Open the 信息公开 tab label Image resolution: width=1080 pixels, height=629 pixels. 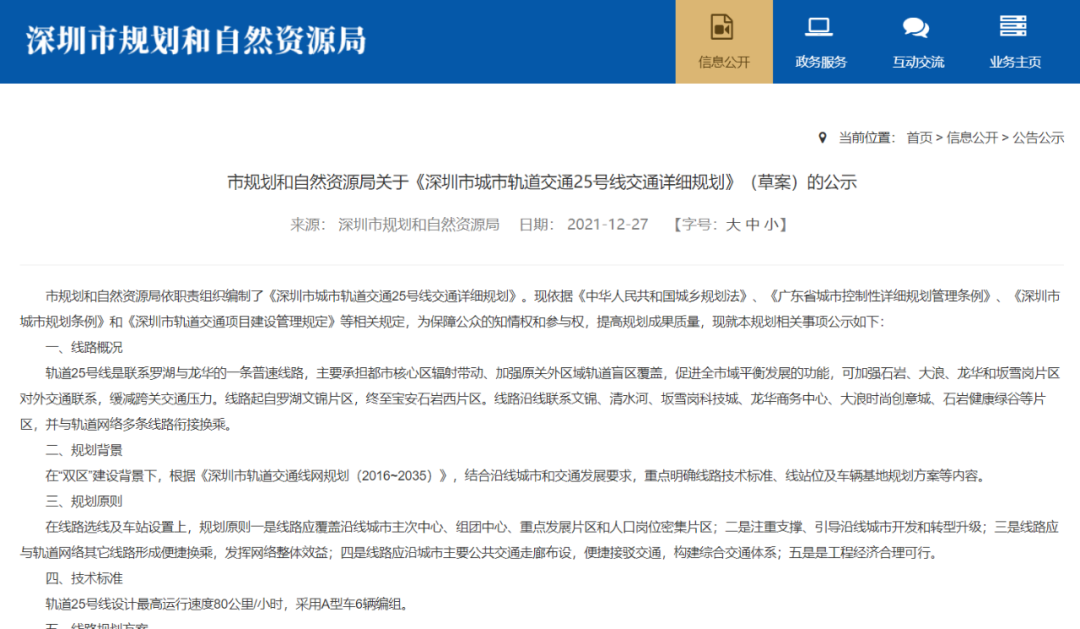pyautogui.click(x=724, y=62)
